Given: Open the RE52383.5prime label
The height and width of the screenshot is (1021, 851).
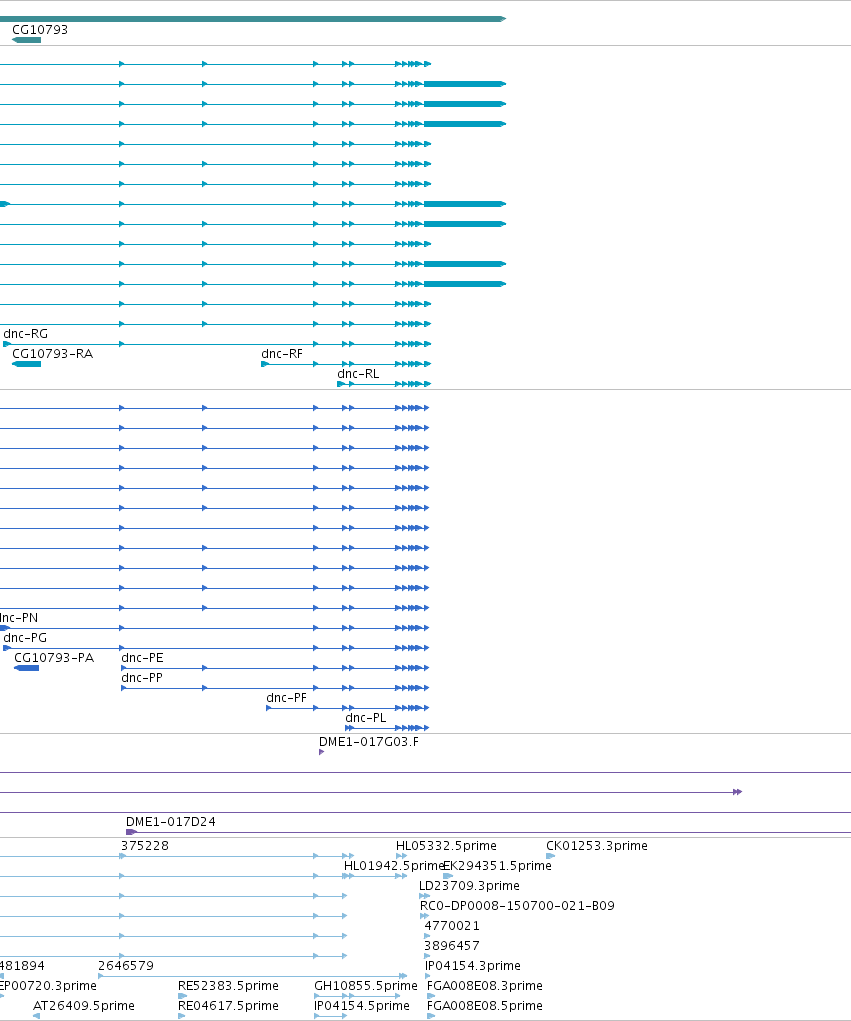Looking at the screenshot, I should pos(228,986).
